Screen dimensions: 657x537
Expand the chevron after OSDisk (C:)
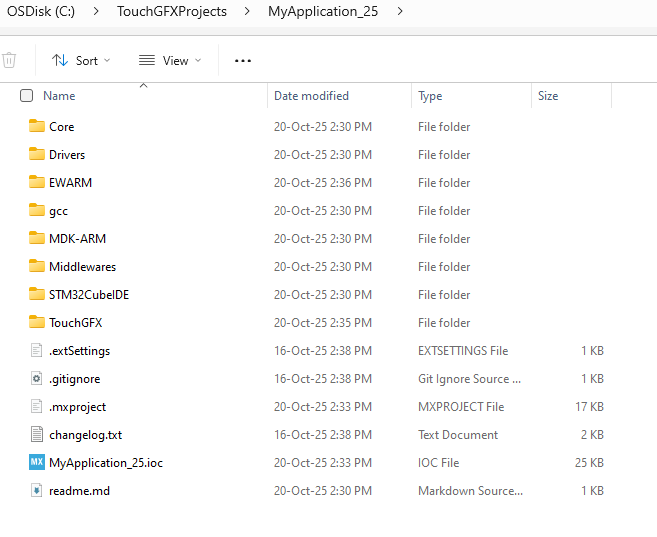(96, 11)
